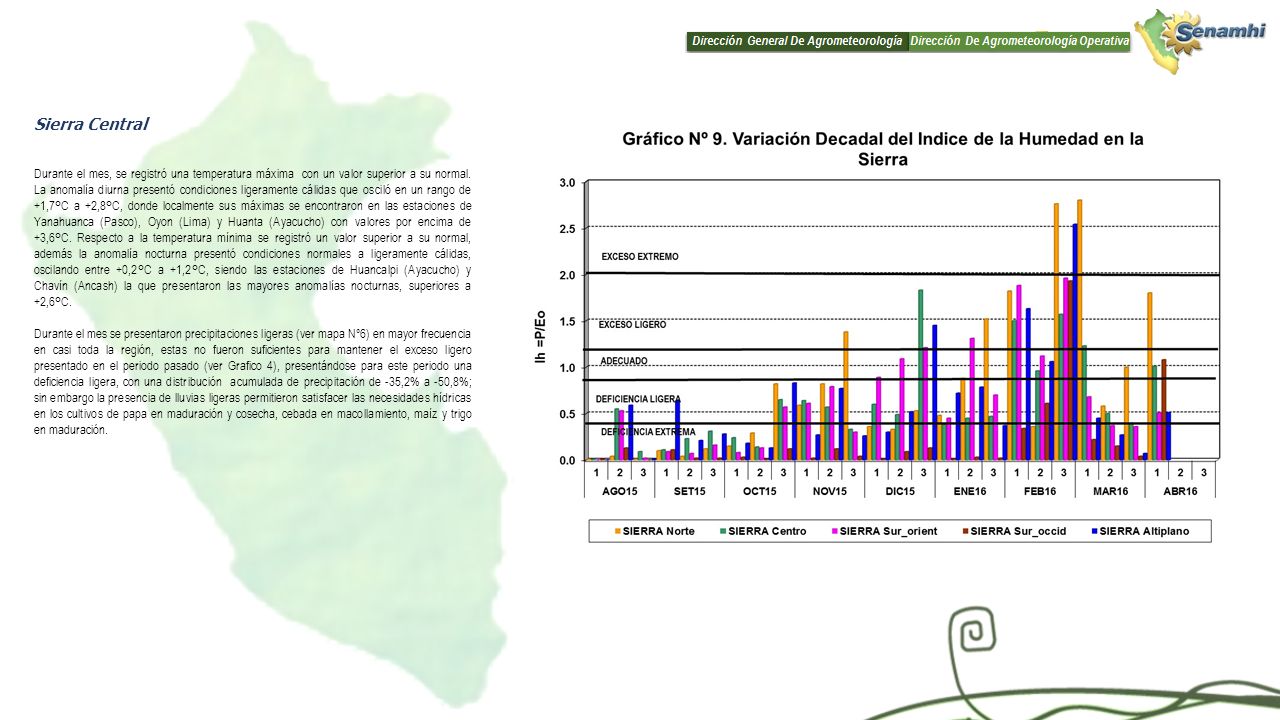Click the 1.0 value on the y-axis
This screenshot has width=1280, height=720.
coord(566,368)
